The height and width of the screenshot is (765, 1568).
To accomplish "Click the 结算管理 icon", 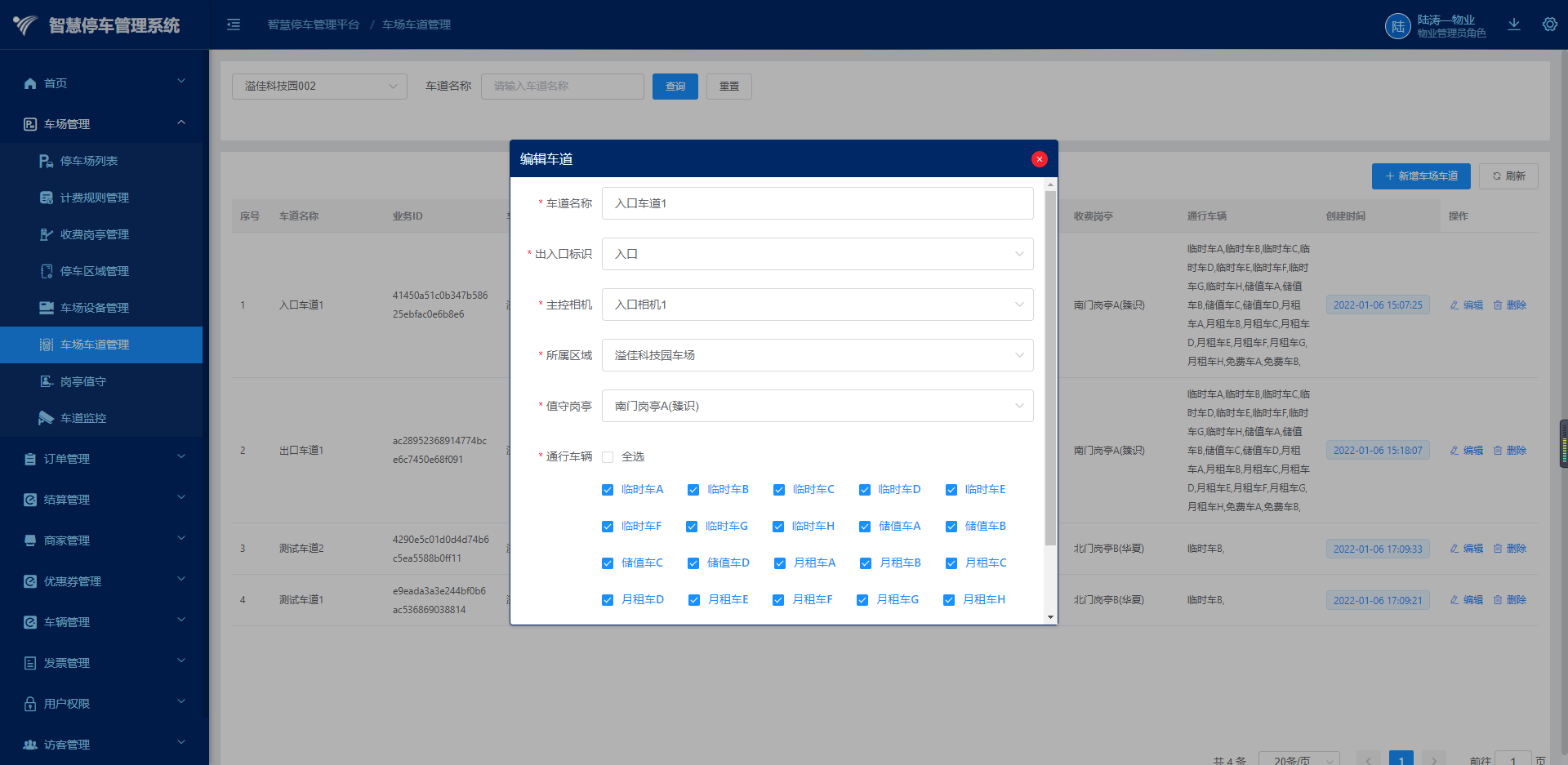I will point(30,500).
